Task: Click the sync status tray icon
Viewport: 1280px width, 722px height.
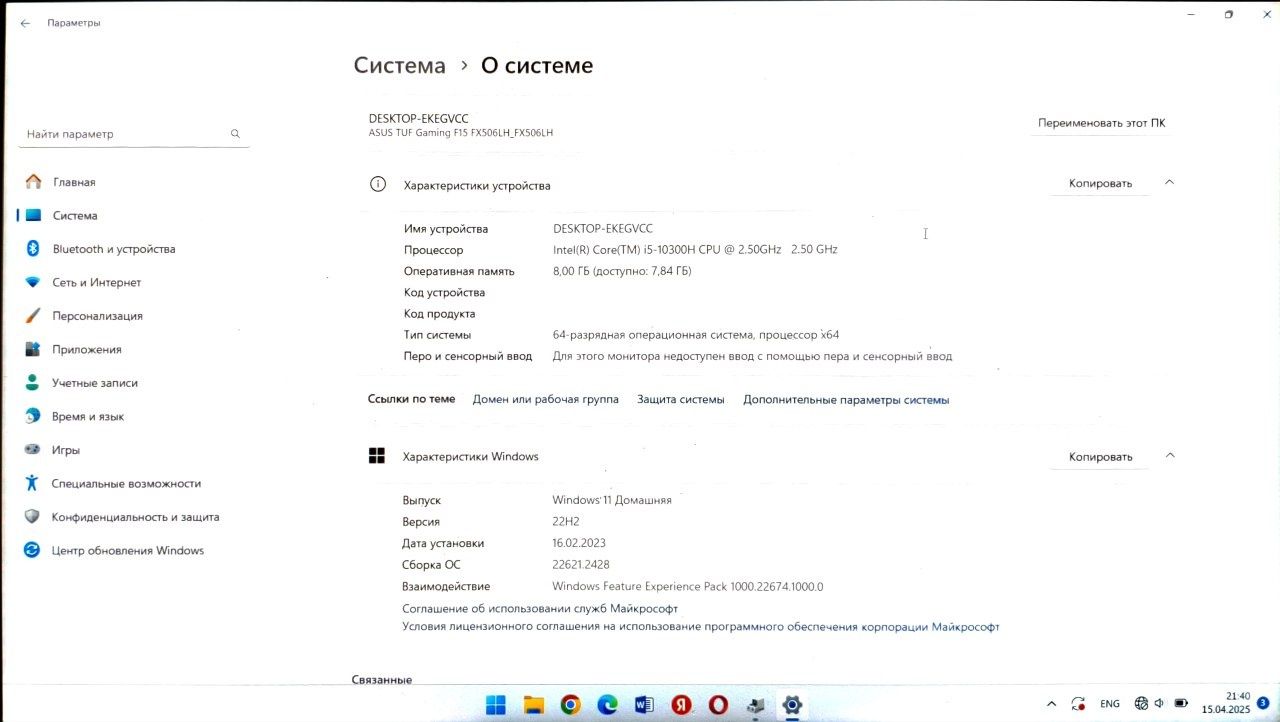Action: (1078, 704)
